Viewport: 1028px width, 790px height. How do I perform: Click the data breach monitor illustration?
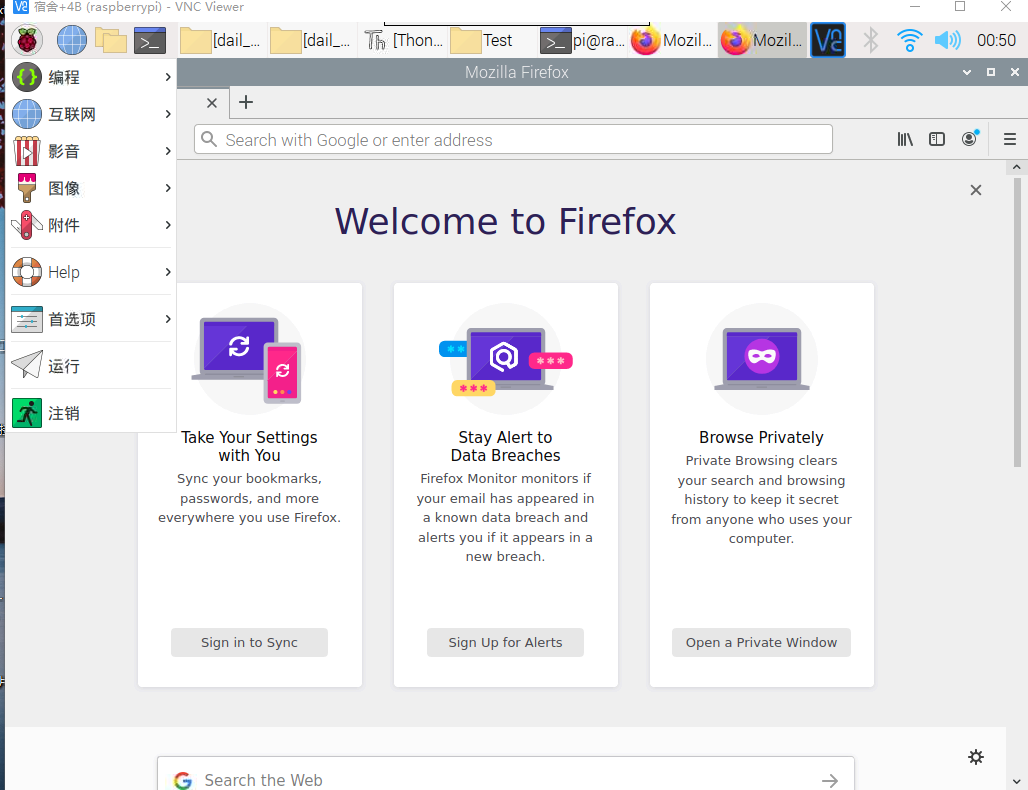pyautogui.click(x=505, y=359)
